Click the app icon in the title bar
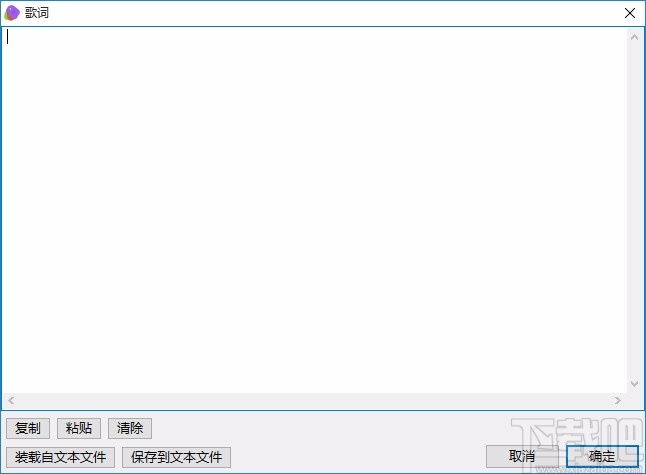646x474 pixels. pos(12,13)
